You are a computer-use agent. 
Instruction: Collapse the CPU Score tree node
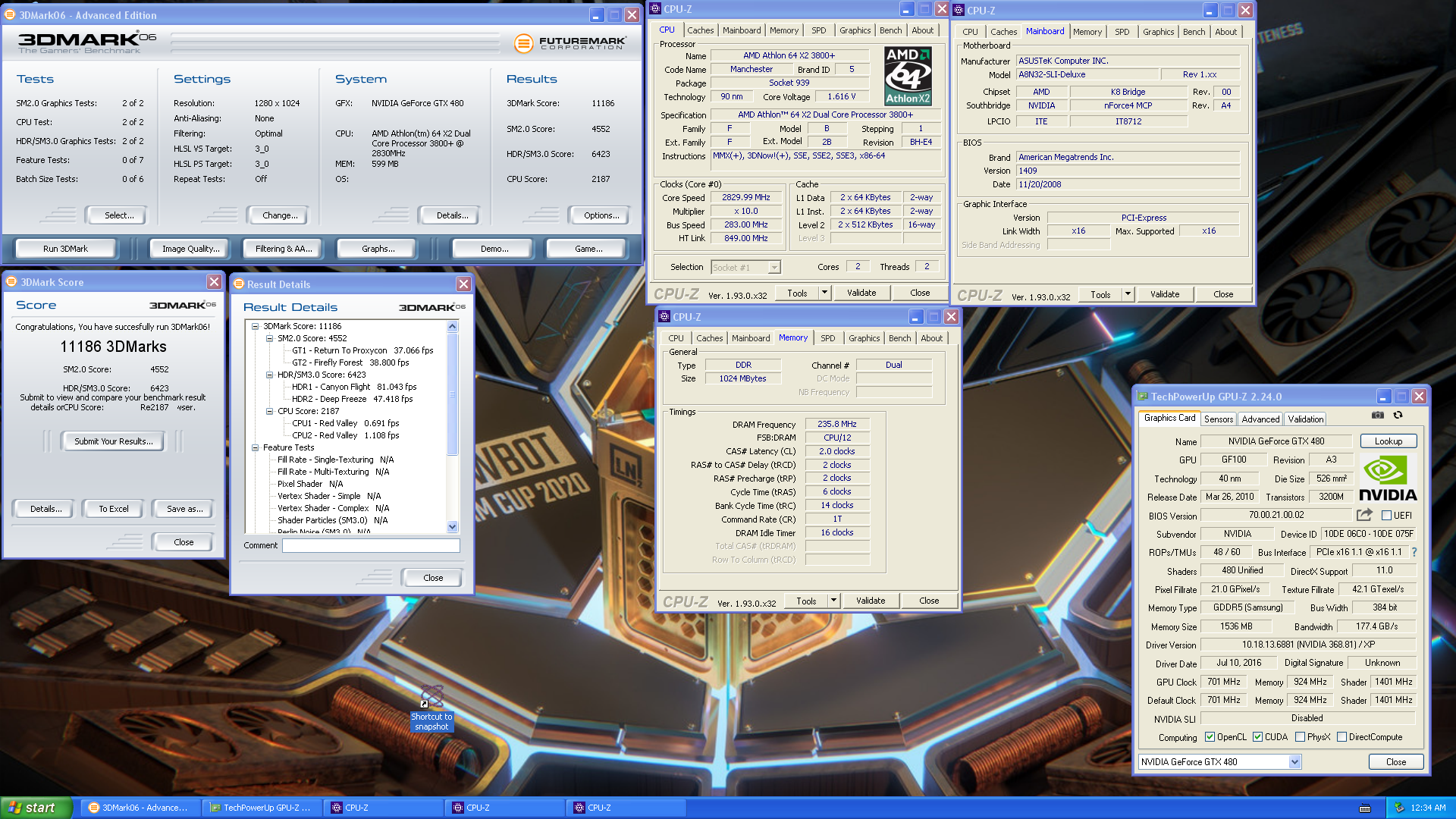click(x=269, y=411)
